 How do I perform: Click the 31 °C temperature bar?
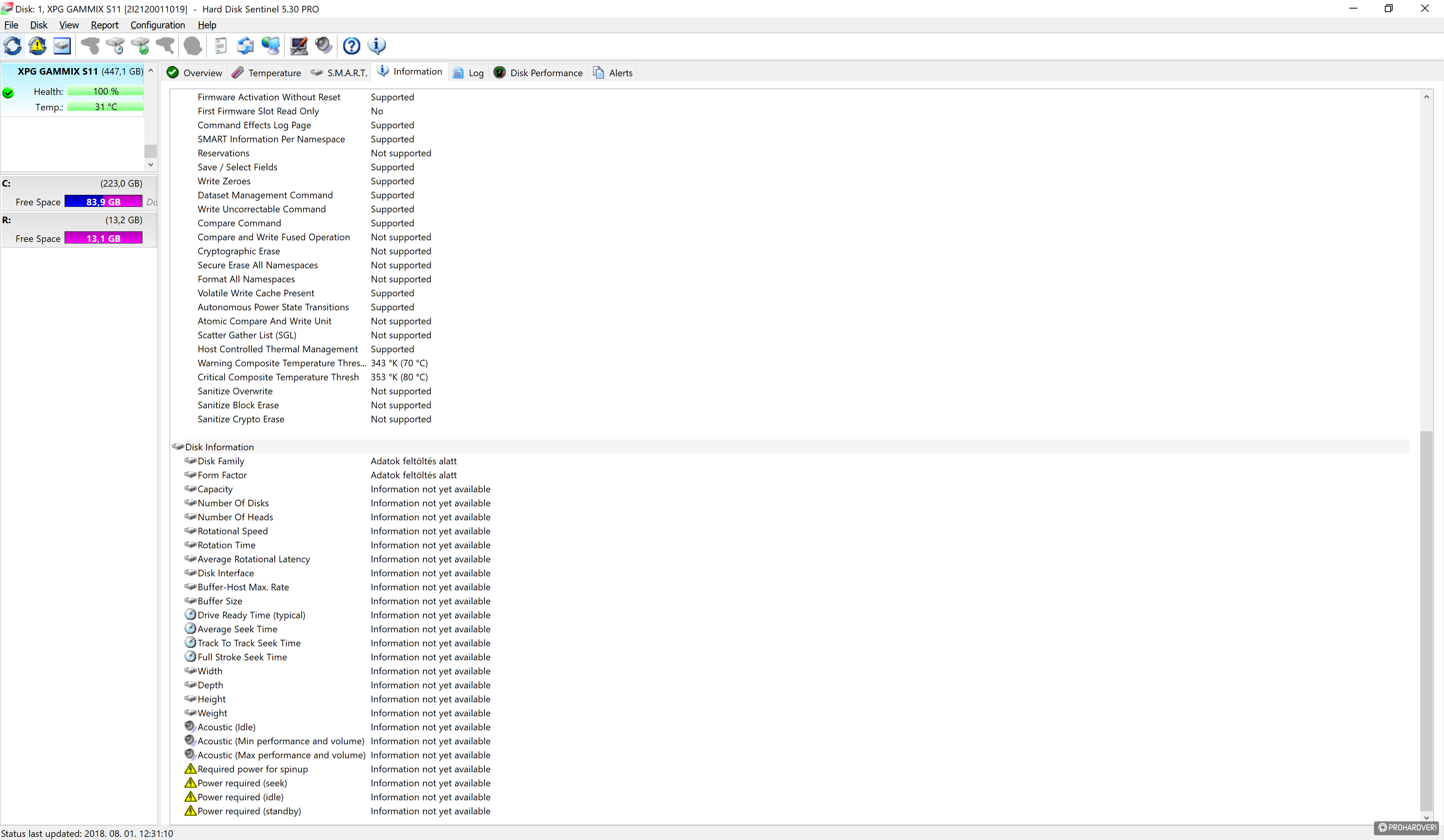(105, 107)
